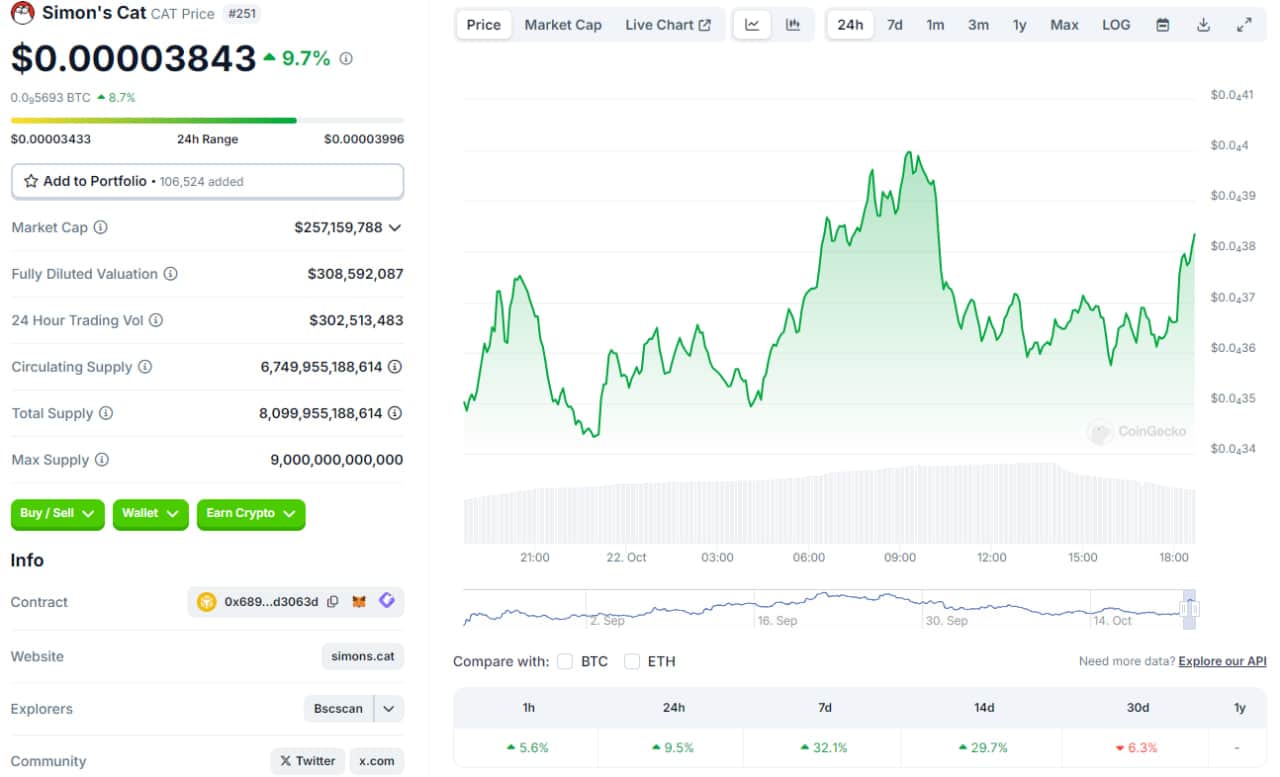Screen dimensions: 1280x777
Task: Select the 7d time range
Action: click(x=895, y=25)
